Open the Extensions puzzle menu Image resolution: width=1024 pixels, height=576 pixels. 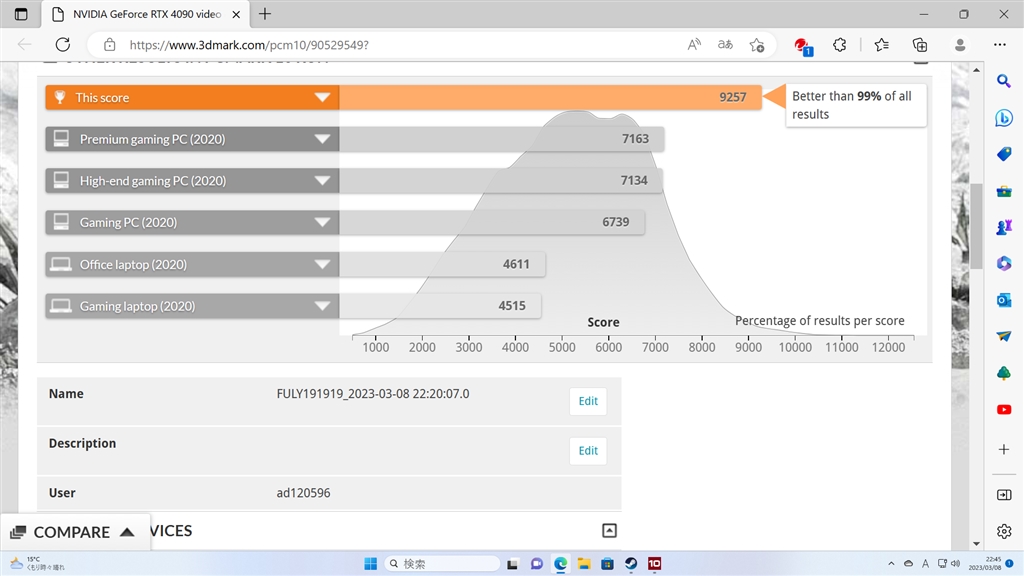[x=840, y=44]
